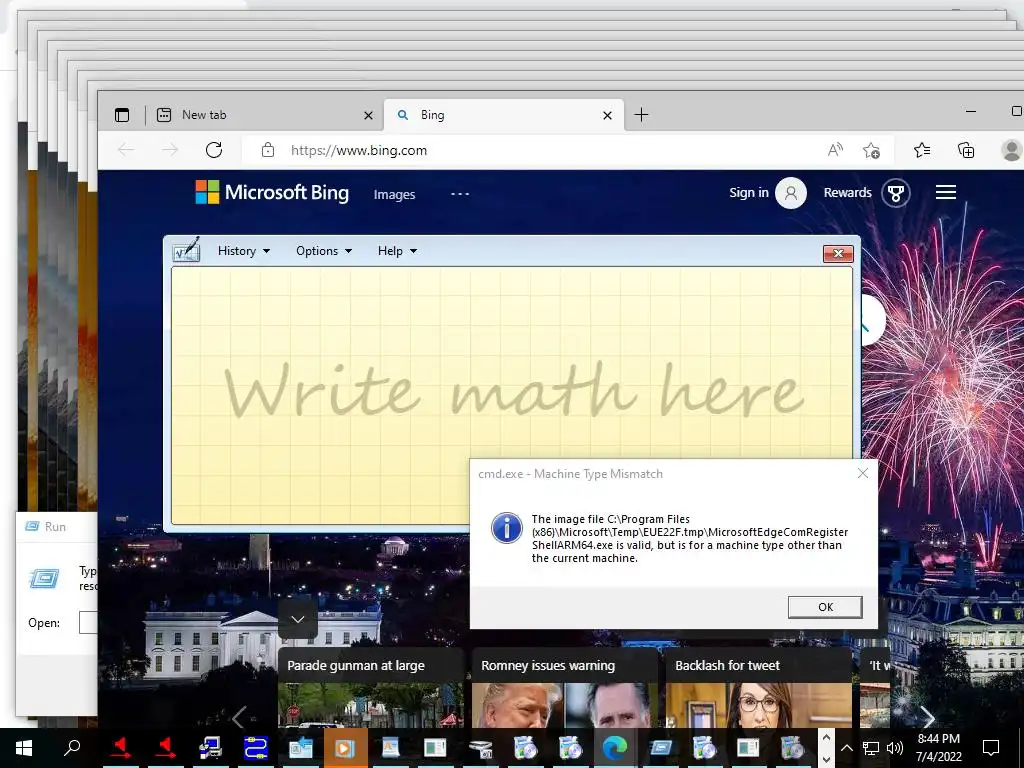View site information lock icon

tap(268, 150)
